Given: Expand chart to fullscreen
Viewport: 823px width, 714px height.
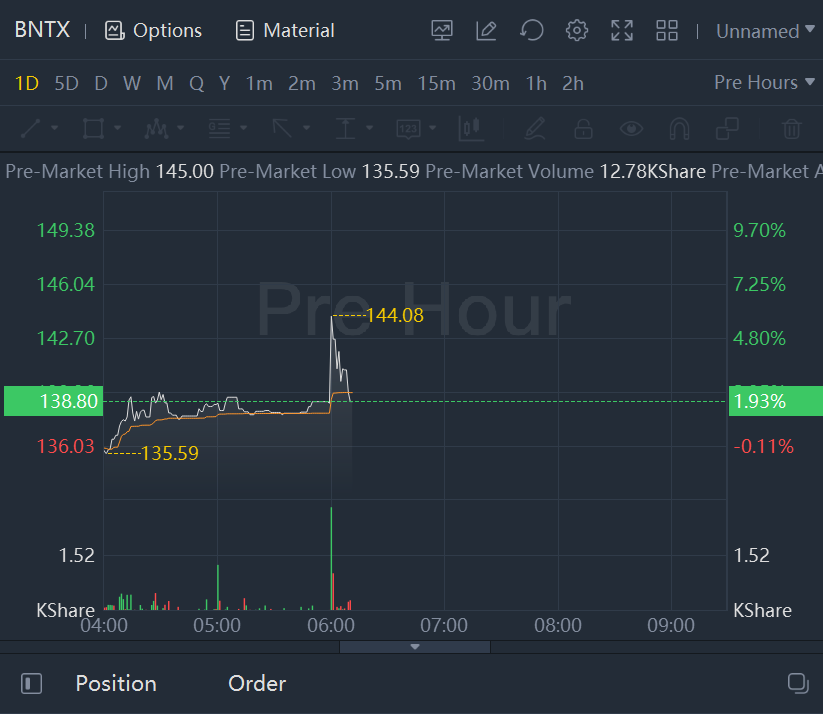Looking at the screenshot, I should click(622, 31).
